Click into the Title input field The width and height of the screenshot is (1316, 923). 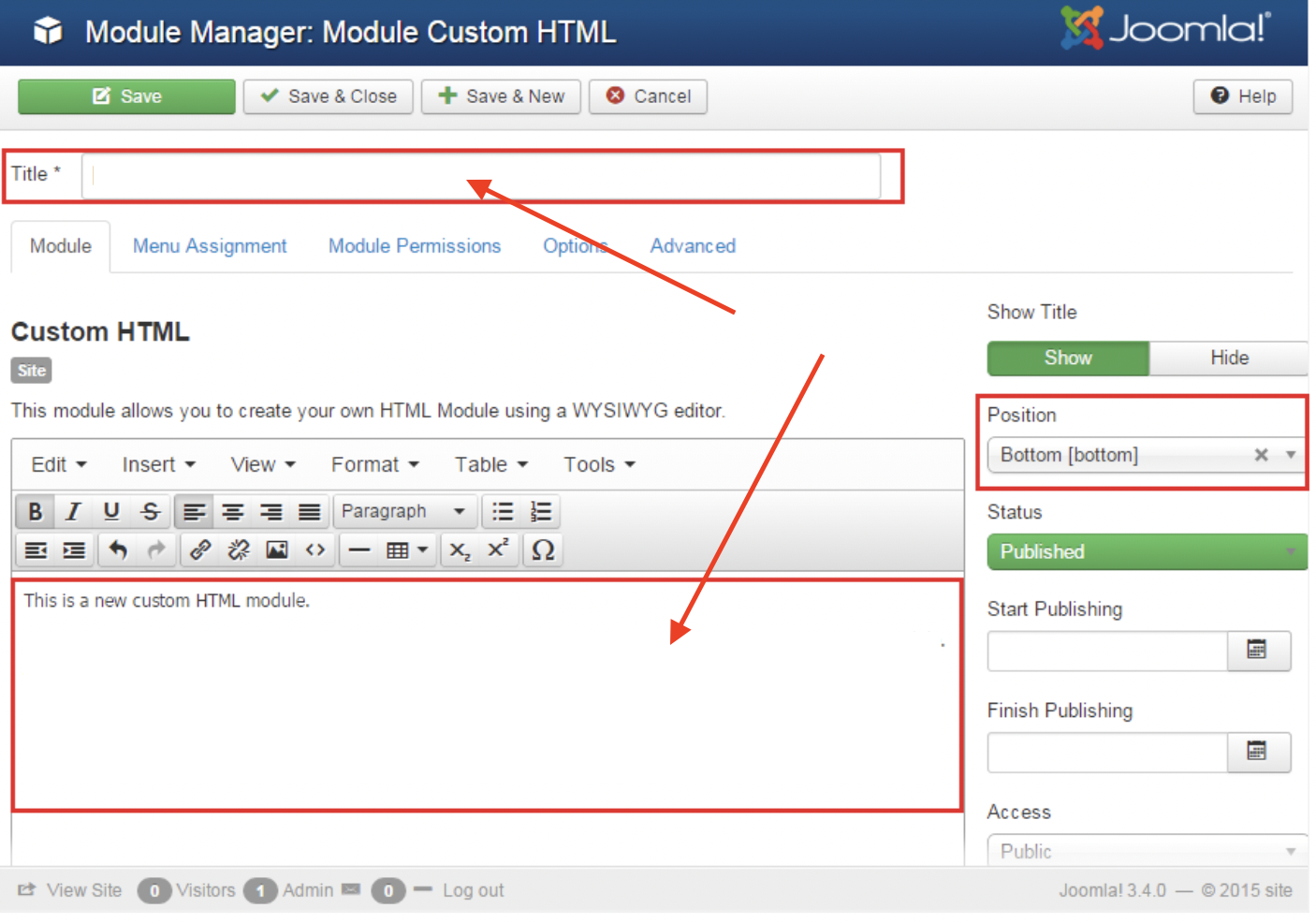(481, 176)
